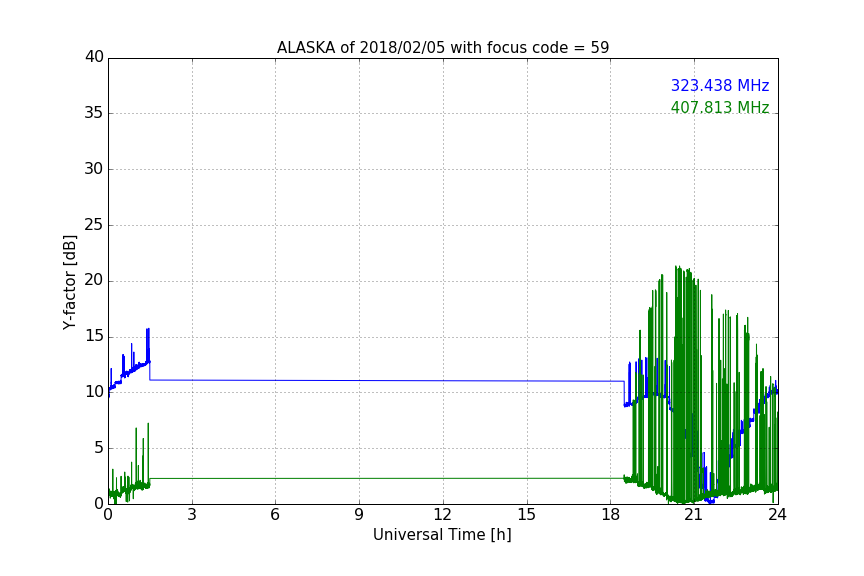Select the 407.813 MHz legend label
The image size is (864, 576).
[720, 107]
